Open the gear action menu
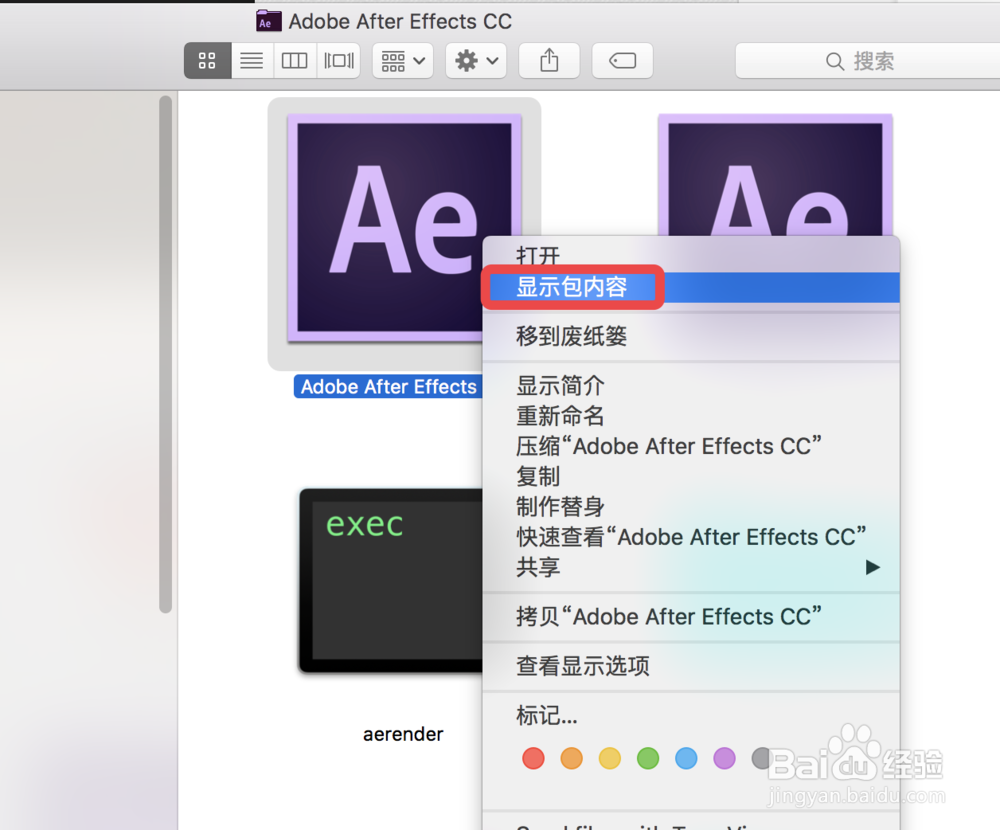This screenshot has width=1000, height=830. coord(476,61)
